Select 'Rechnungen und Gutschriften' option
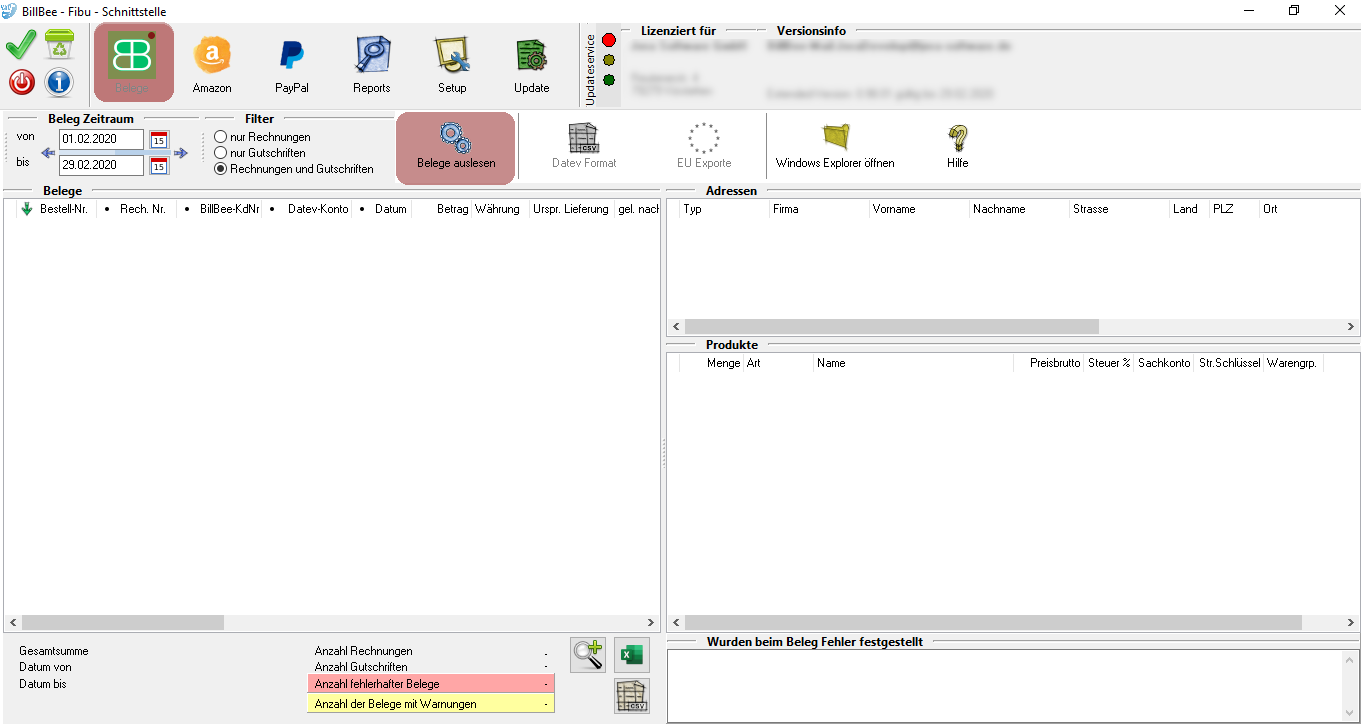Screen dimensions: 1361x726 (x=221, y=169)
